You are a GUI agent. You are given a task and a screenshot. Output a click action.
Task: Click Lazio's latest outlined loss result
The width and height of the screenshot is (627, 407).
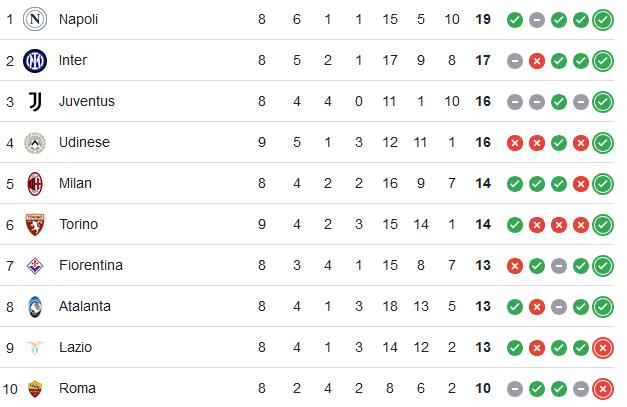603,348
